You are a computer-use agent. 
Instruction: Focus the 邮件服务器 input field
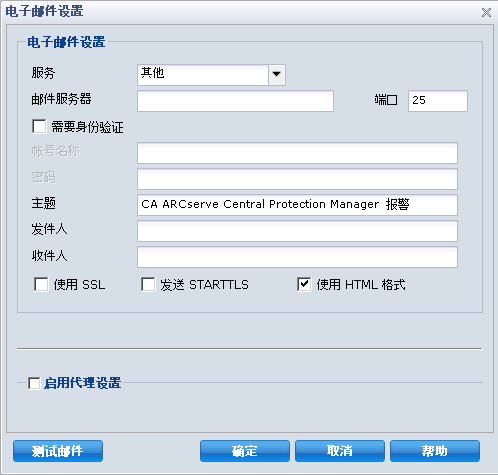point(235,101)
